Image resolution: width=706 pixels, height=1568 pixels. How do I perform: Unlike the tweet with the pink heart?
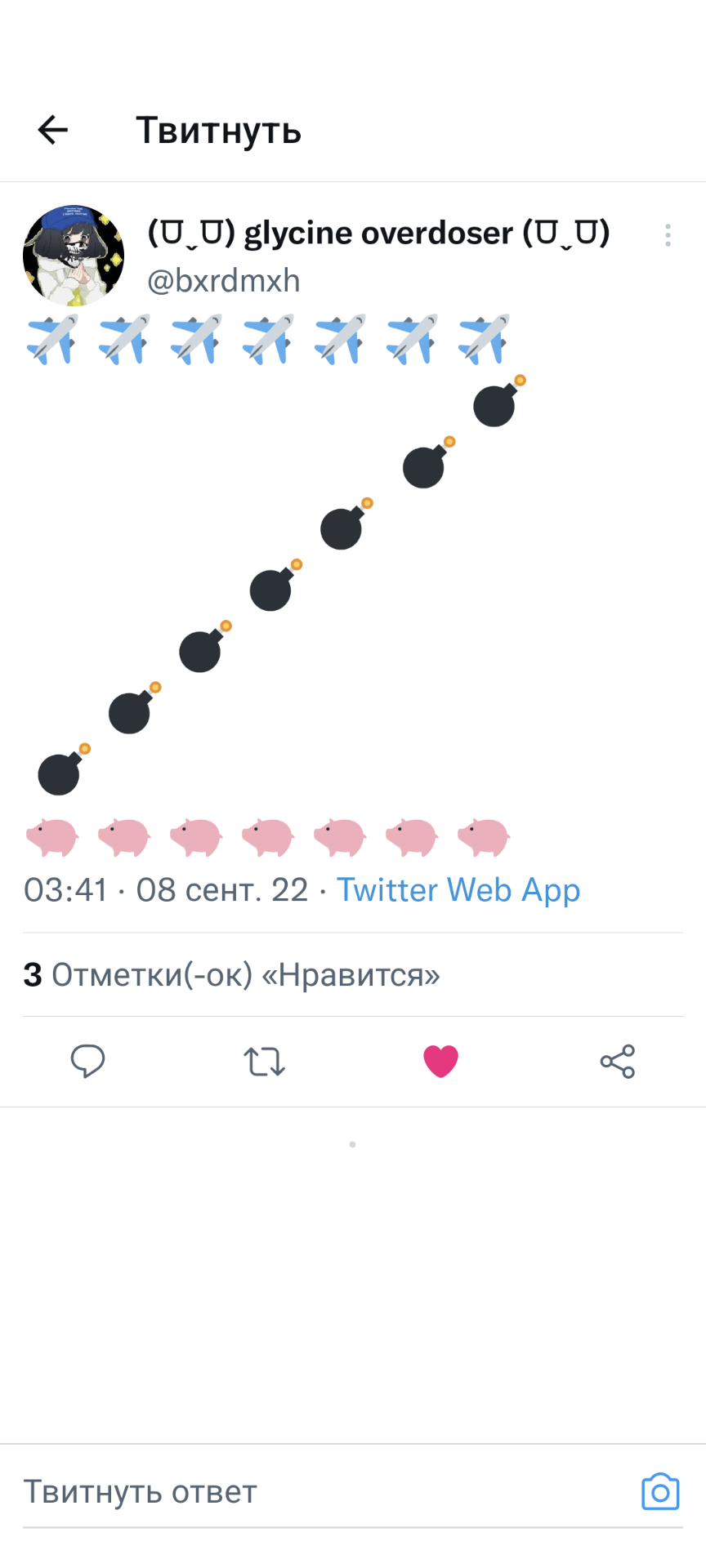[440, 1062]
